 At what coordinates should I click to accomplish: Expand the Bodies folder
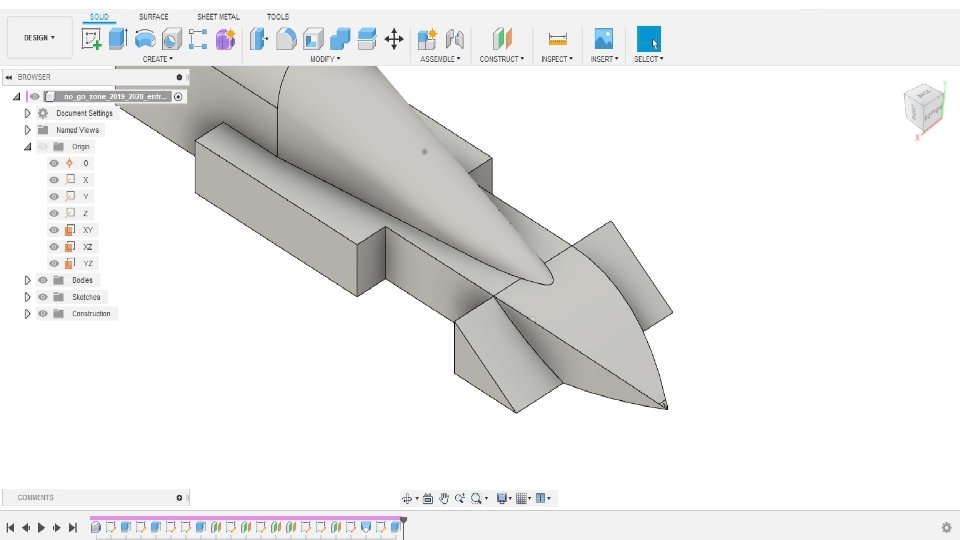pyautogui.click(x=28, y=280)
